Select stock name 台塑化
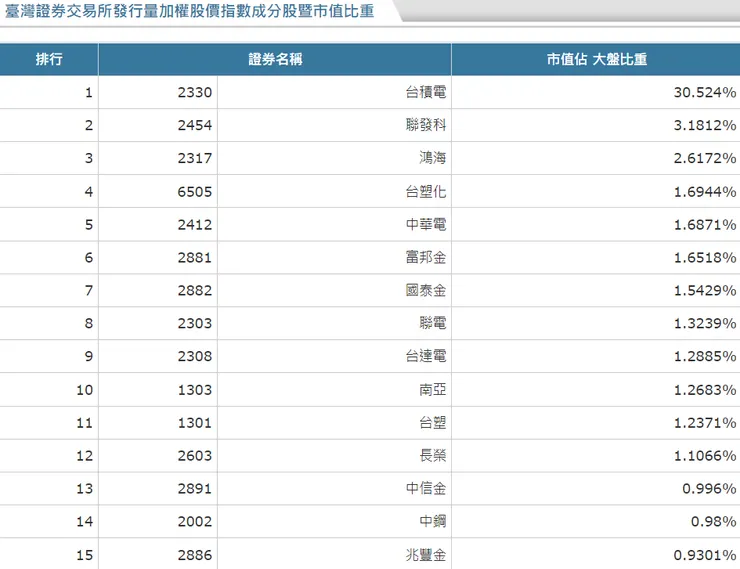Screen dimensions: 740x569 click(x=426, y=192)
